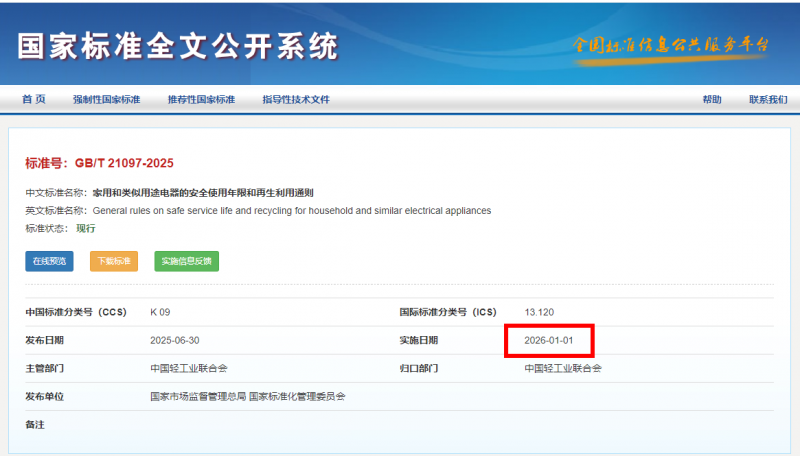Visit the 联系我们 contact link
Screen dimensions: 800x456
click(767, 100)
